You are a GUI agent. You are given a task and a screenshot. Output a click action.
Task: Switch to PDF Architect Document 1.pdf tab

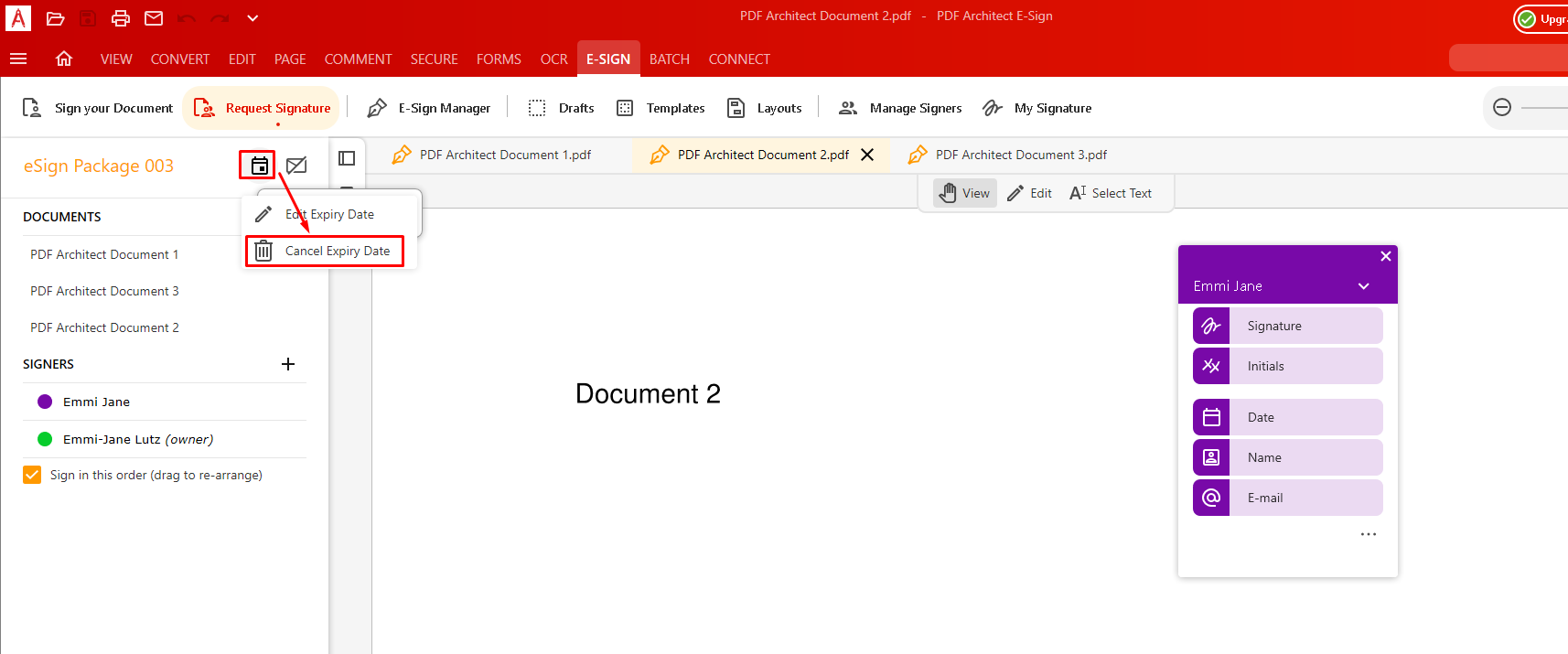492,155
